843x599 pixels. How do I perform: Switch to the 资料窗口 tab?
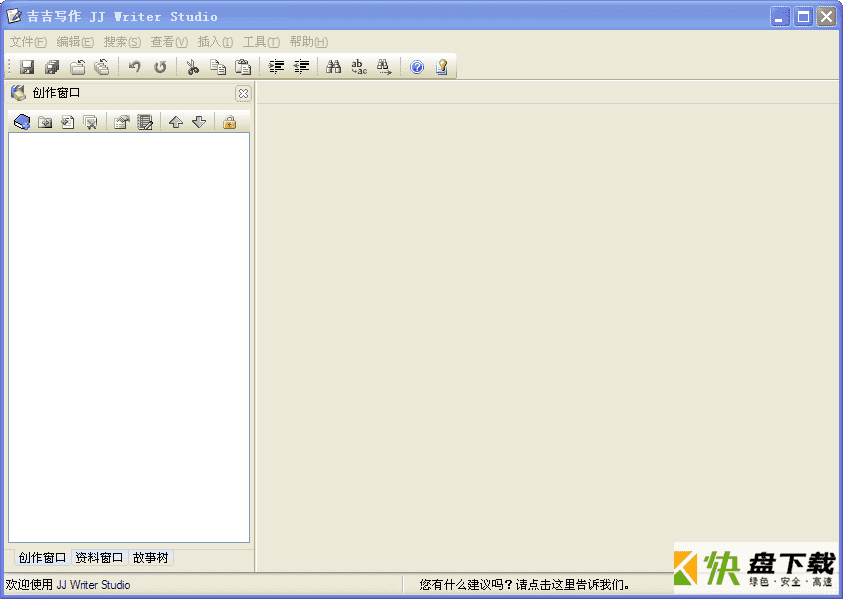[x=99, y=558]
